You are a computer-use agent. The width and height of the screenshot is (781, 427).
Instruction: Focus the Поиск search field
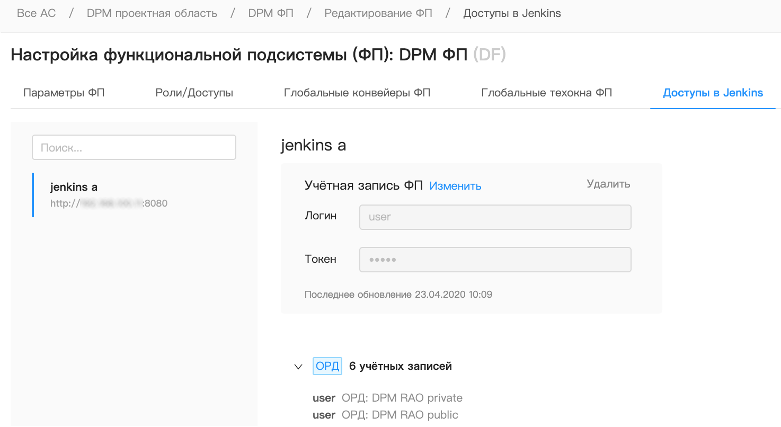click(x=134, y=148)
